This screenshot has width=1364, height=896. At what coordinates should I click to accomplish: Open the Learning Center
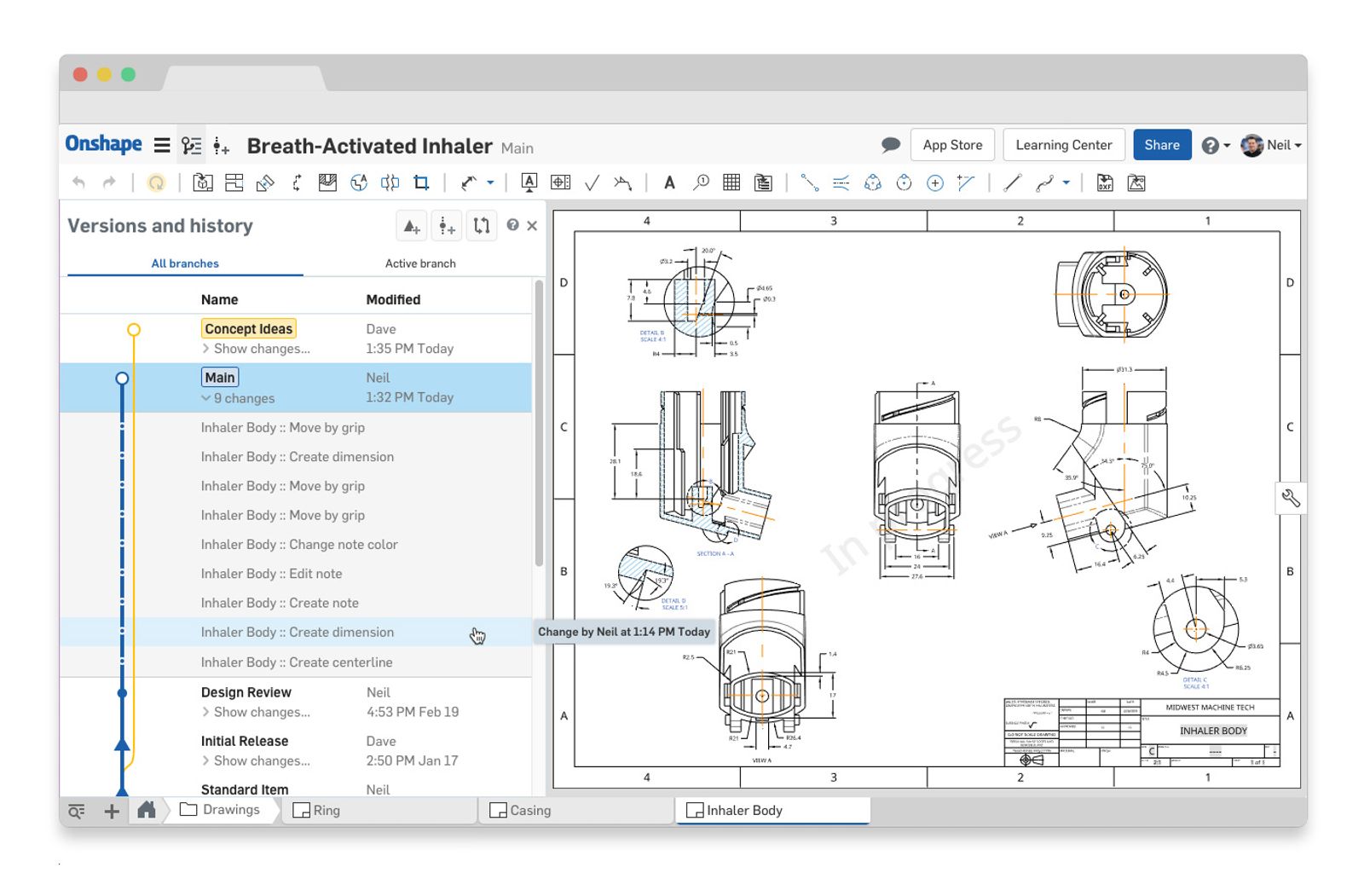point(1063,145)
